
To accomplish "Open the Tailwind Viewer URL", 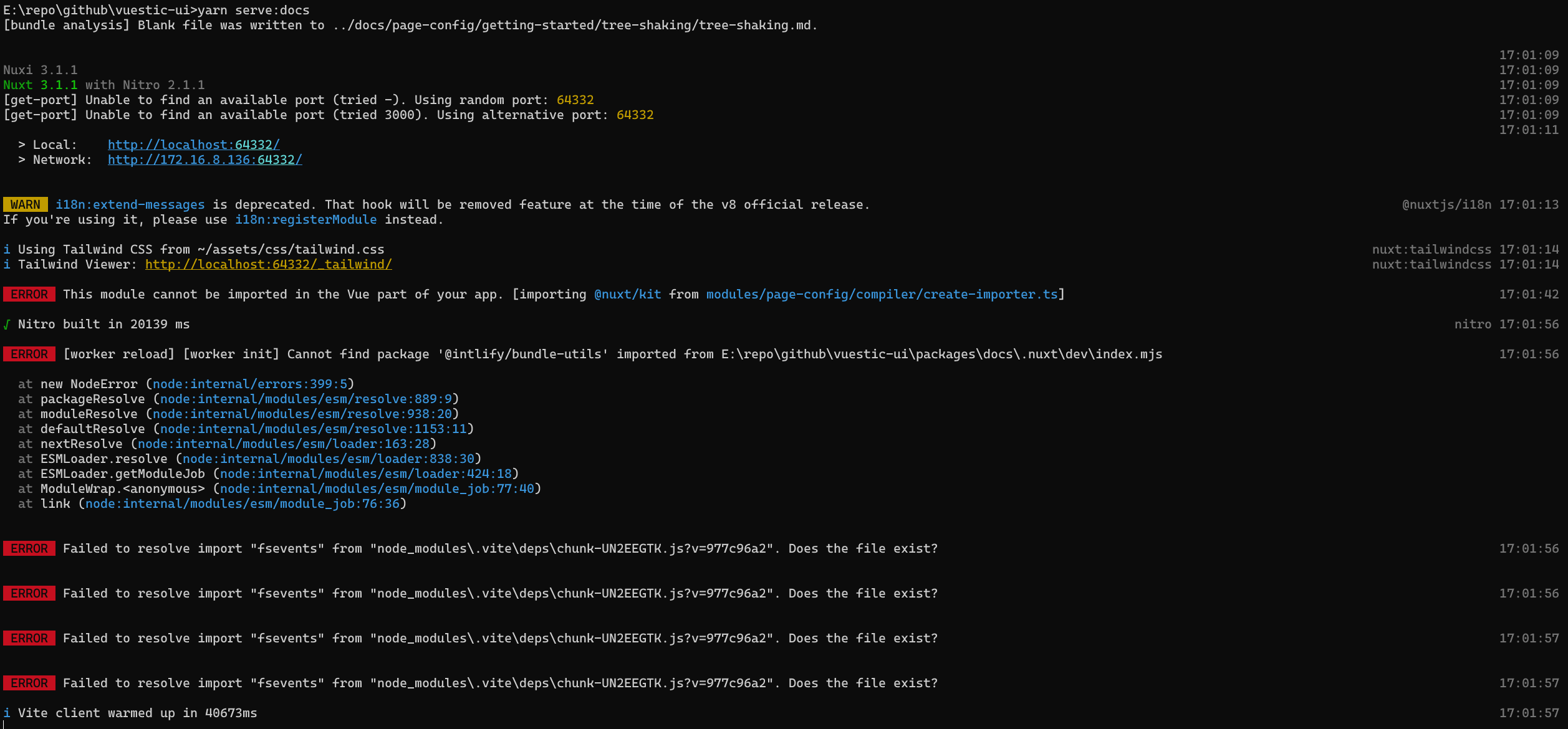I will coord(268,264).
